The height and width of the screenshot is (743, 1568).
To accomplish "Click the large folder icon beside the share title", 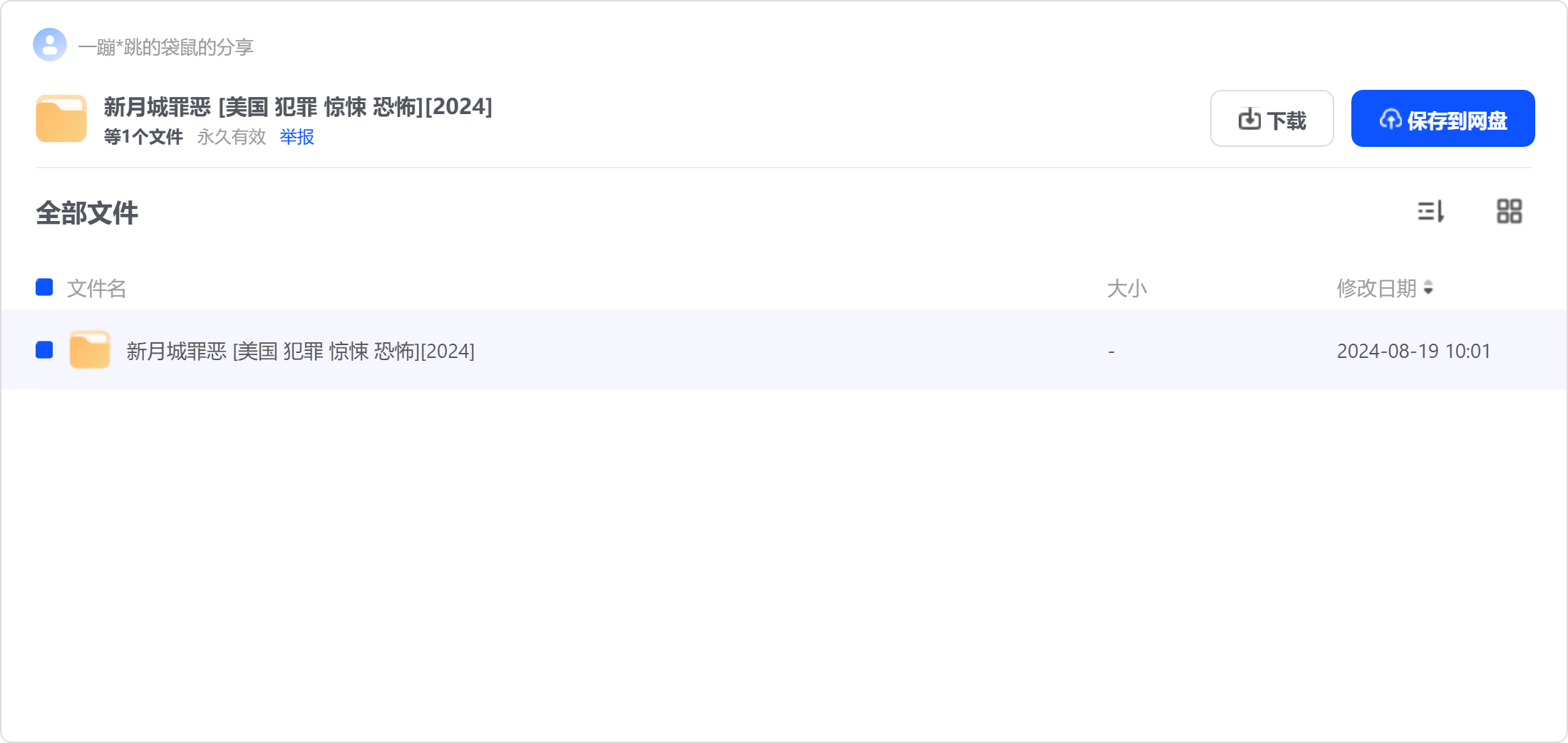I will pos(61,118).
